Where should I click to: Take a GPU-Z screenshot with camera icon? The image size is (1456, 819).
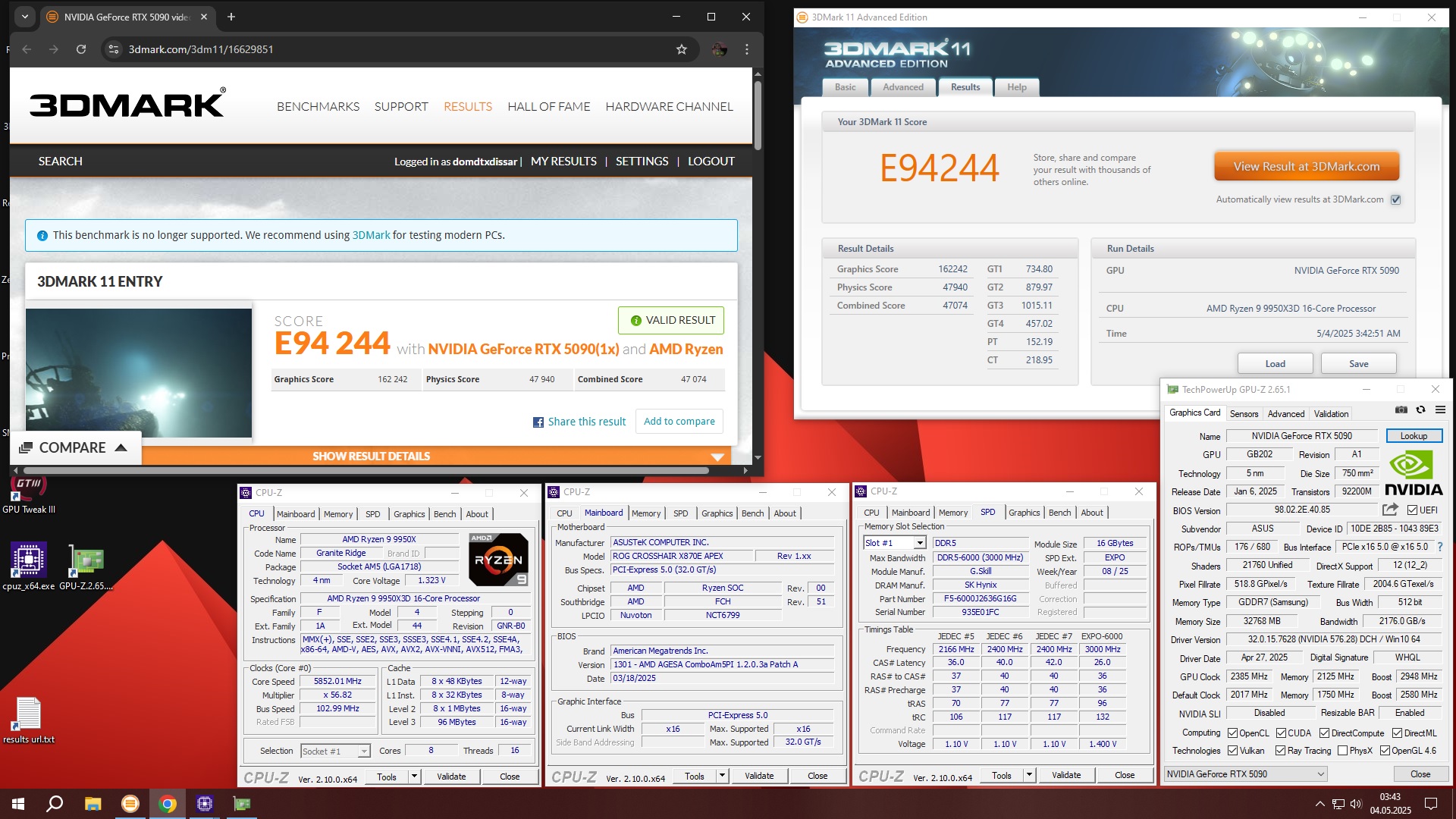[x=1401, y=409]
